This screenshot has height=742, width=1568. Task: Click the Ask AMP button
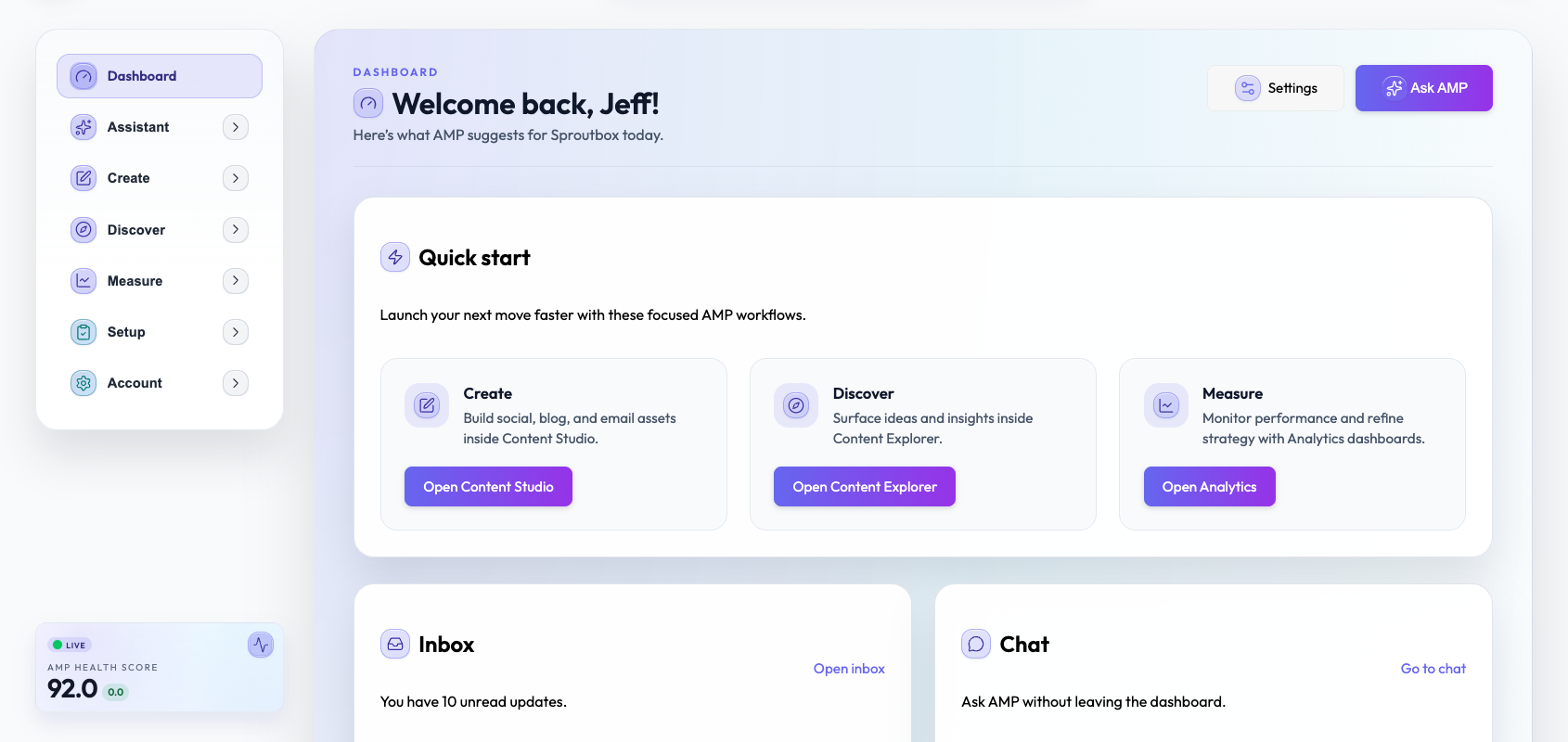(1423, 87)
